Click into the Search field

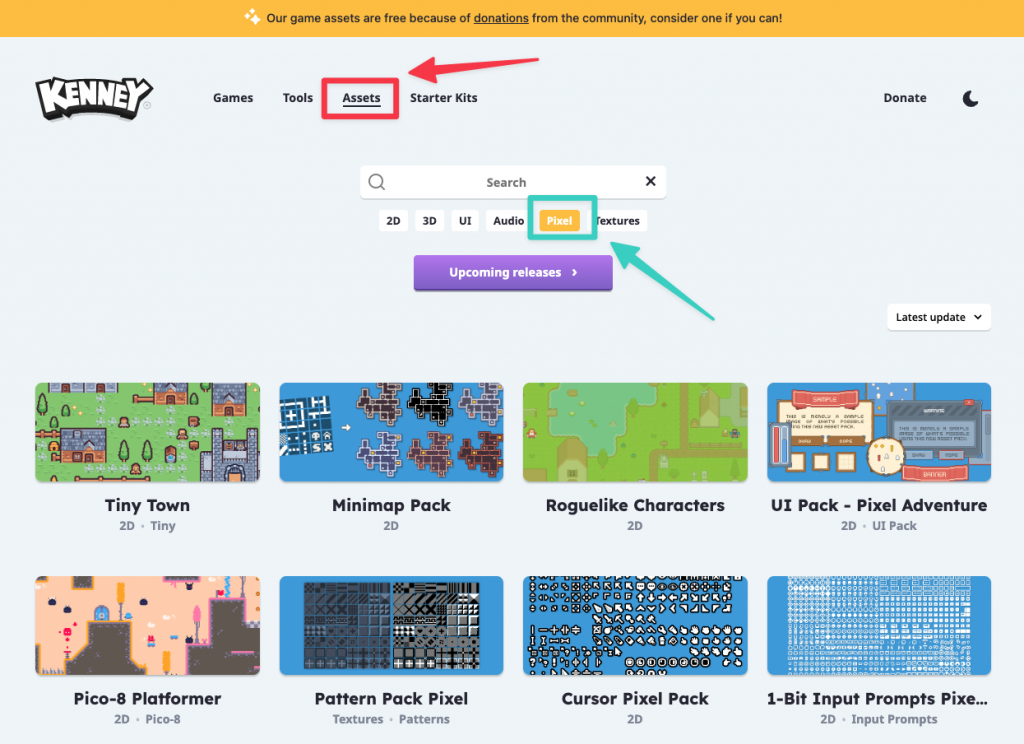point(513,182)
